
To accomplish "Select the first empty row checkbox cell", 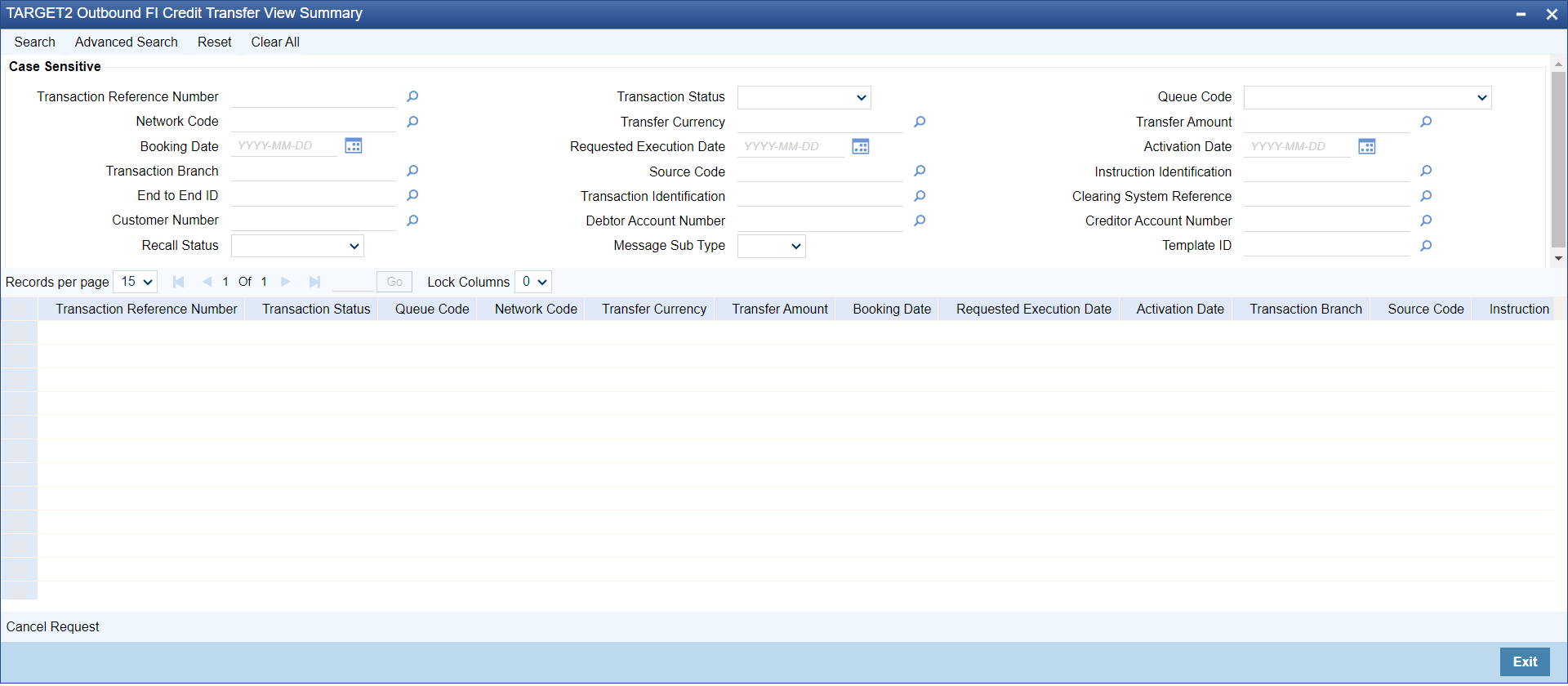I will coord(20,332).
